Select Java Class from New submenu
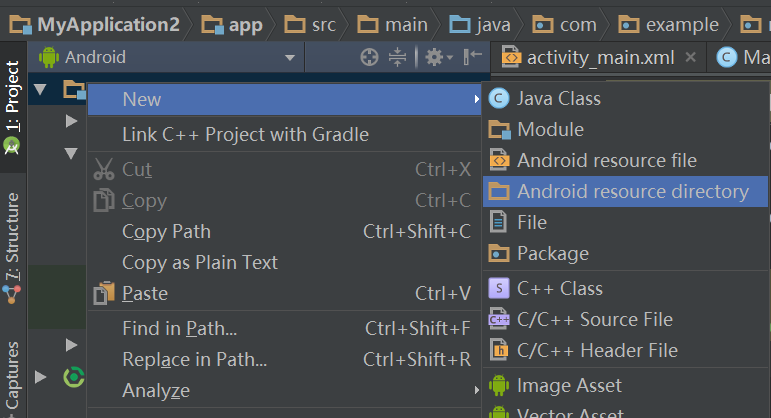The image size is (771, 418). click(558, 98)
